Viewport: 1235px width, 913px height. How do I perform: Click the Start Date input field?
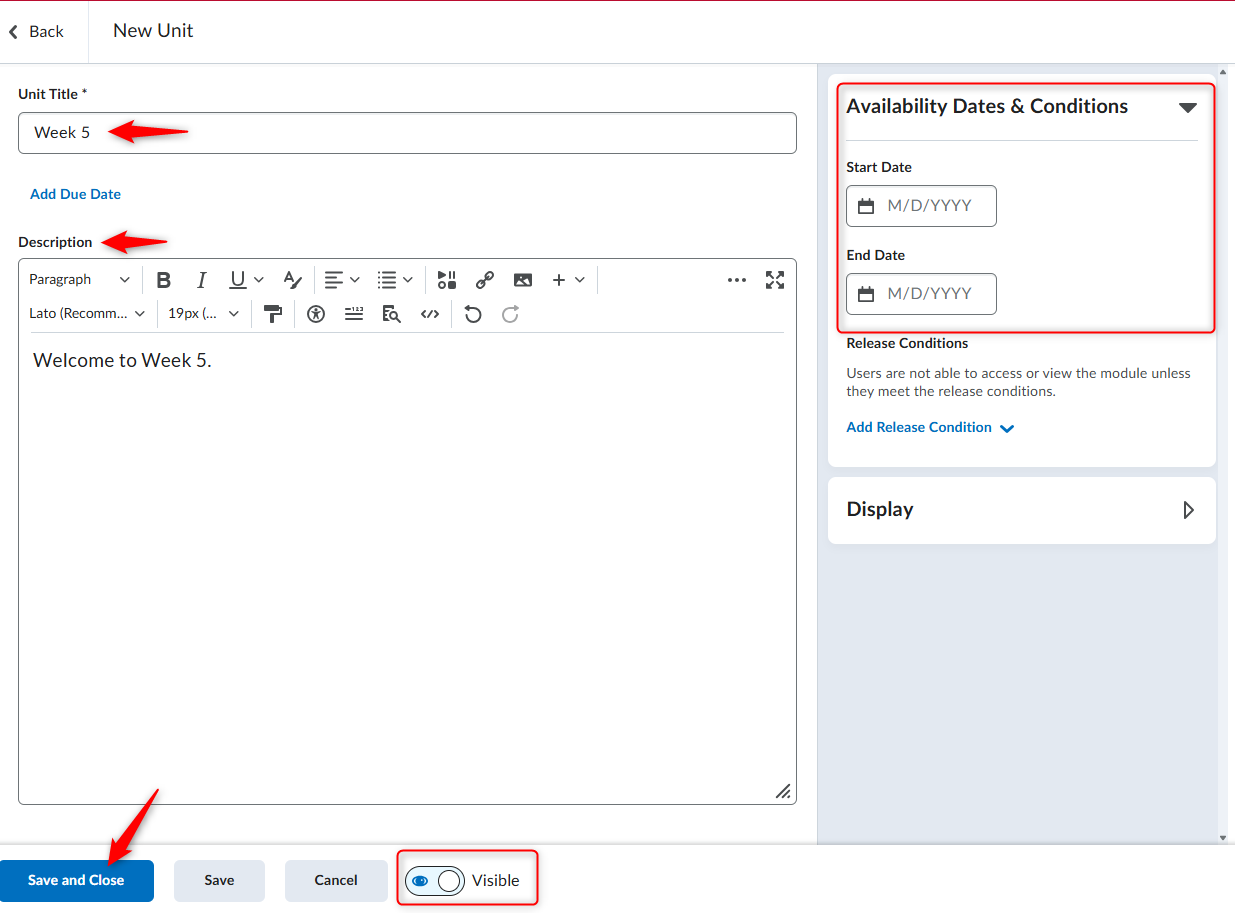[921, 206]
